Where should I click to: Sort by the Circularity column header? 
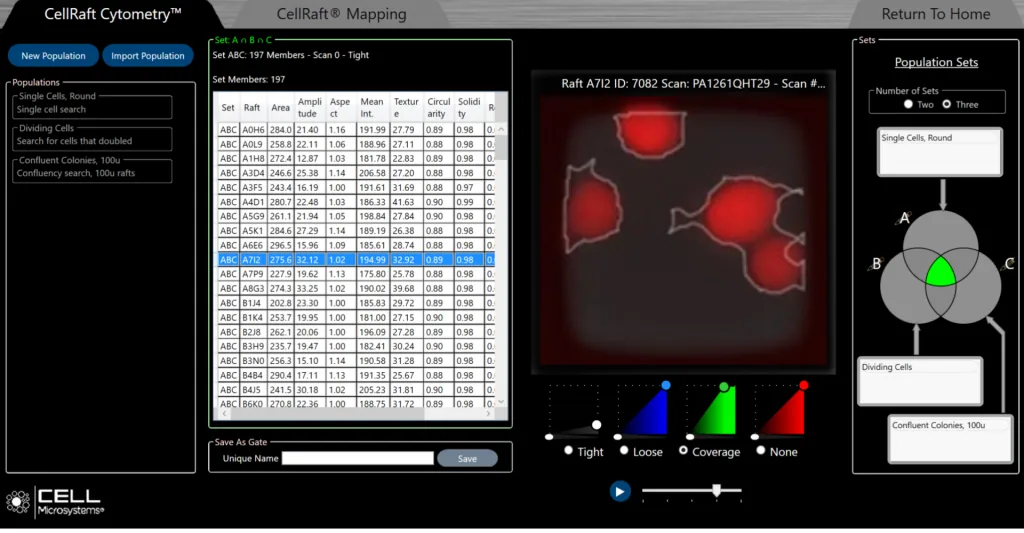438,108
